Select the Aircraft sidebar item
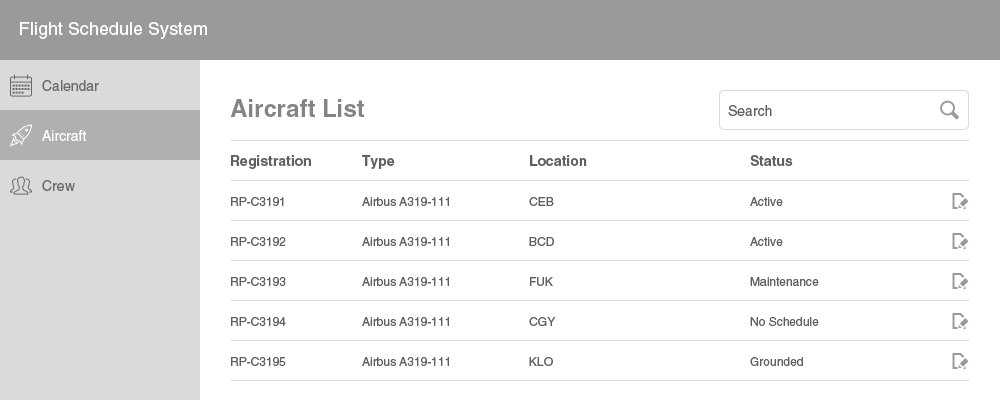This screenshot has height=400, width=1000. 99,135
